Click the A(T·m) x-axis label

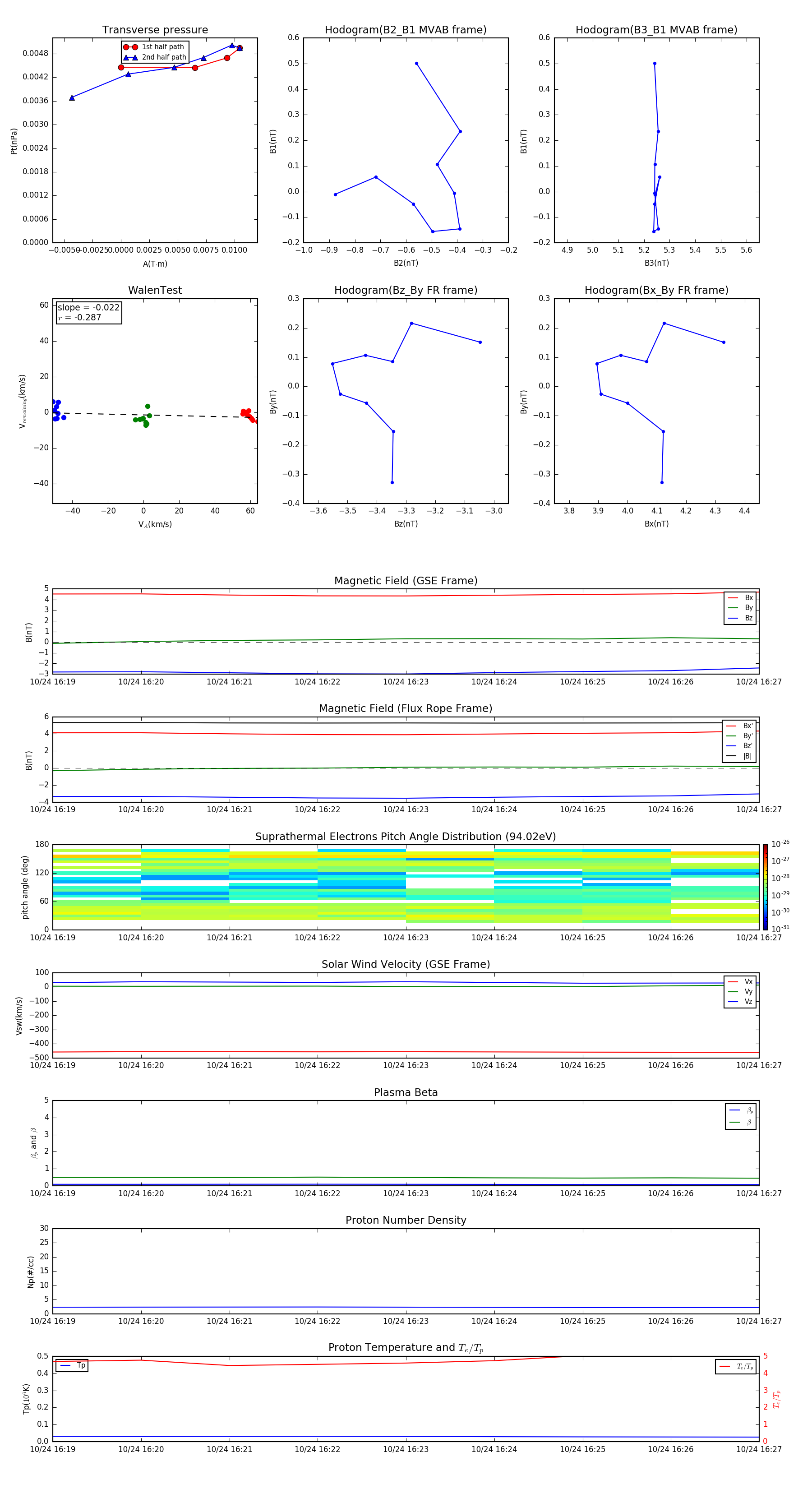click(155, 264)
